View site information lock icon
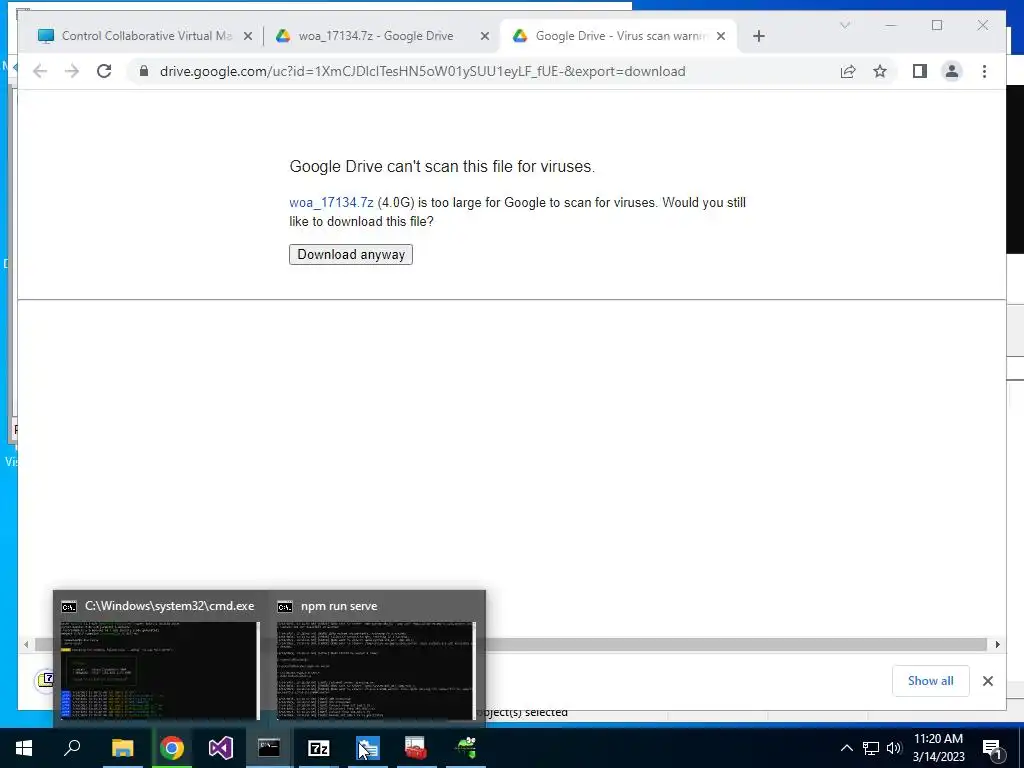 pos(144,71)
